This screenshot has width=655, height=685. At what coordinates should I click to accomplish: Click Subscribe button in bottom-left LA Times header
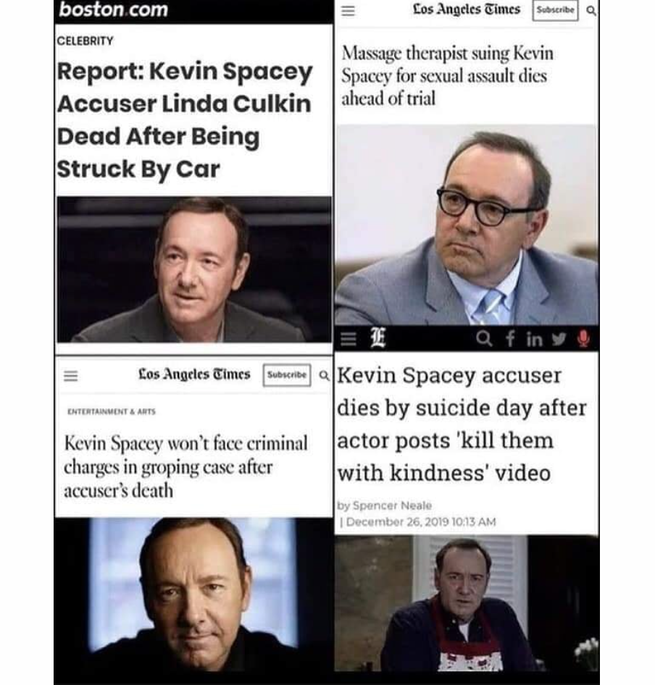[x=287, y=375]
